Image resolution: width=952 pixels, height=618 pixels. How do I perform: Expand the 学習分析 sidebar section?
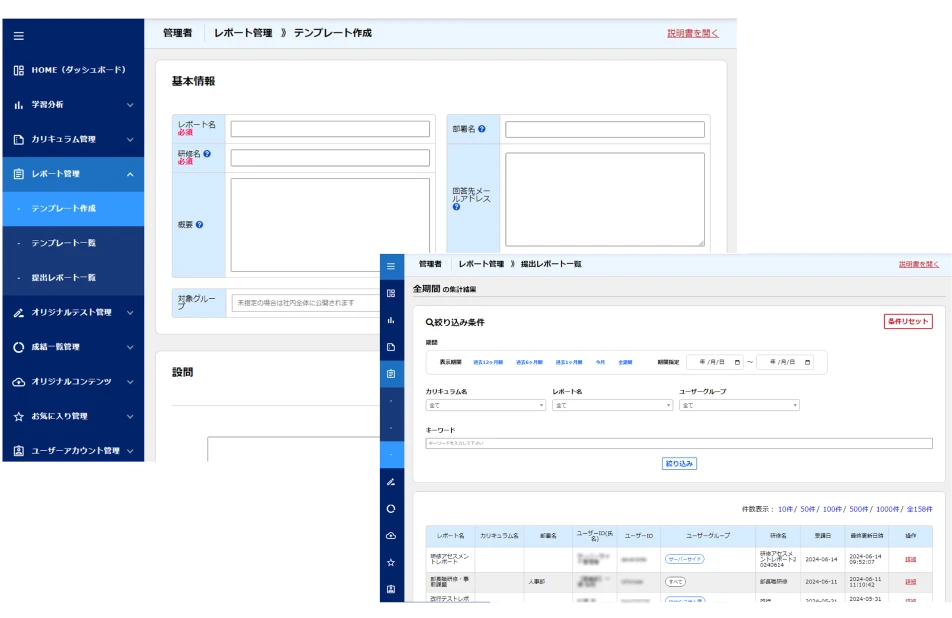click(x=130, y=105)
